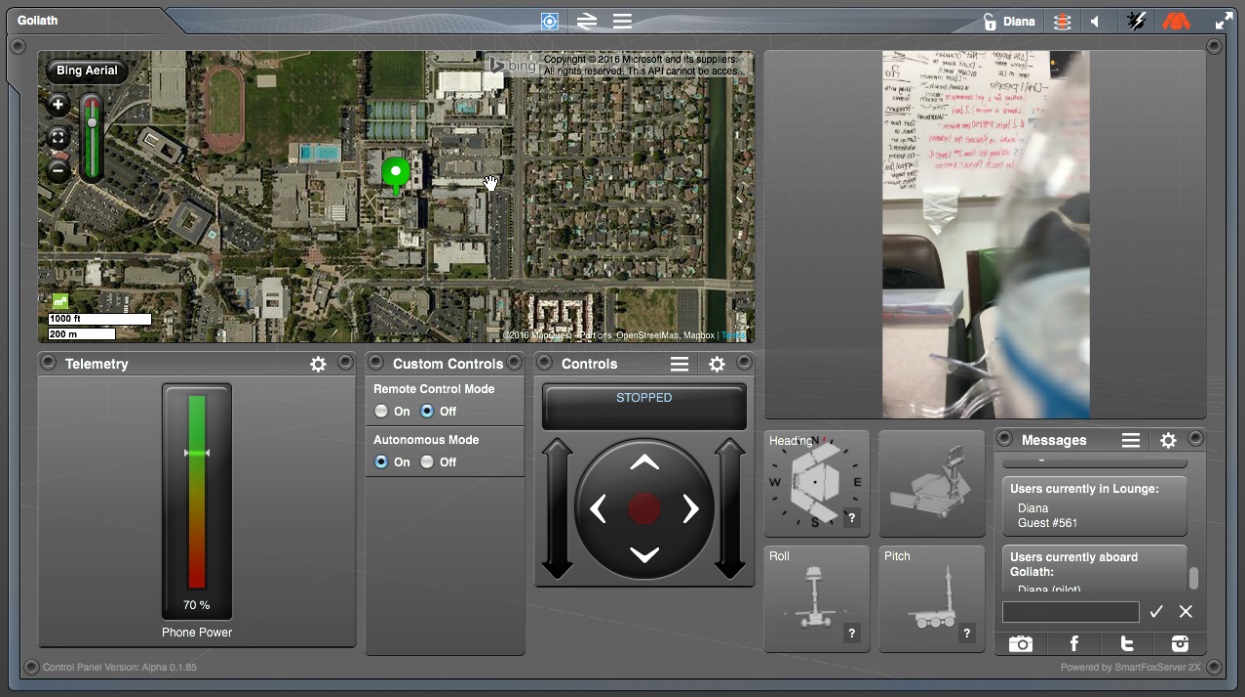Viewport: 1245px width, 697px height.
Task: Click the right vertical double-arrow slider
Action: click(730, 508)
